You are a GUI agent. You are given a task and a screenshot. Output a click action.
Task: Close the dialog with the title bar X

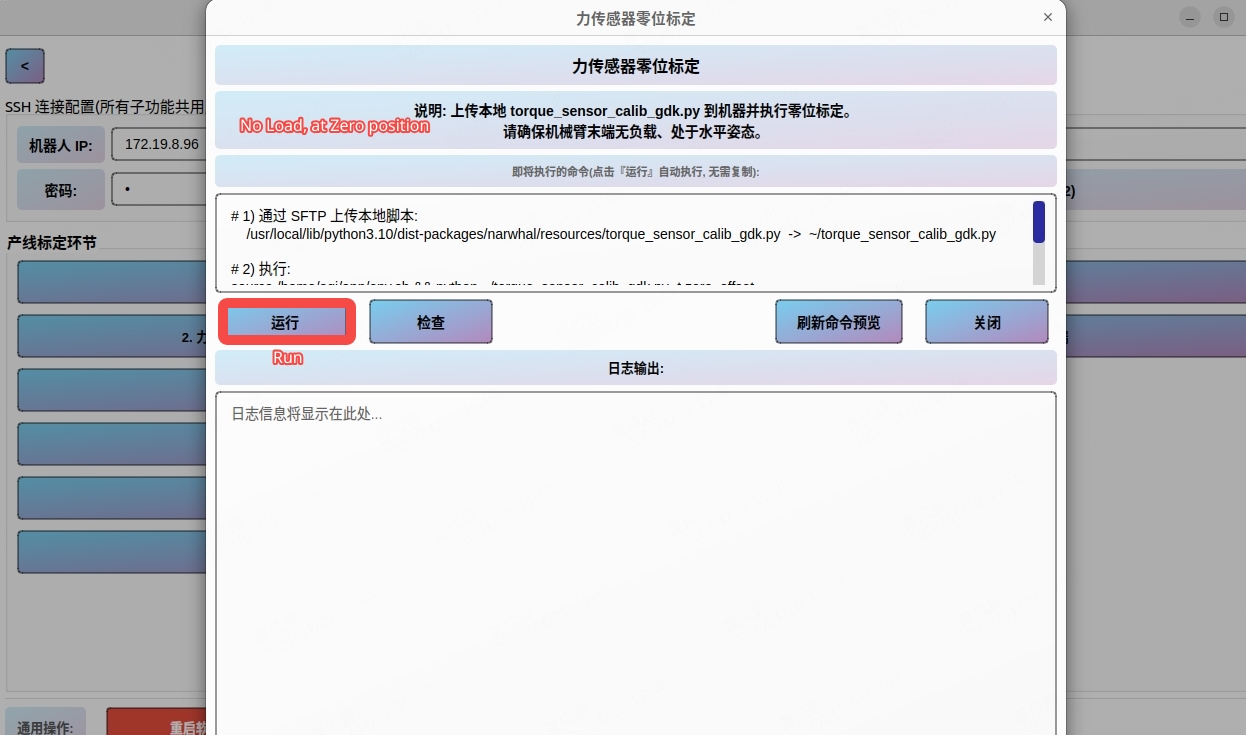point(1047,18)
